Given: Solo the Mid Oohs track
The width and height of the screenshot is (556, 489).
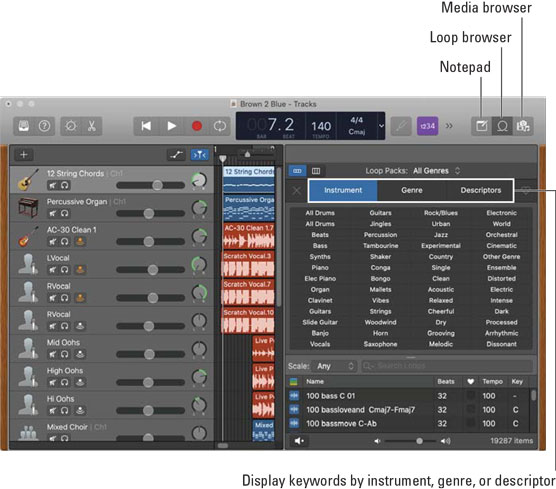Looking at the screenshot, I should pyautogui.click(x=65, y=354).
